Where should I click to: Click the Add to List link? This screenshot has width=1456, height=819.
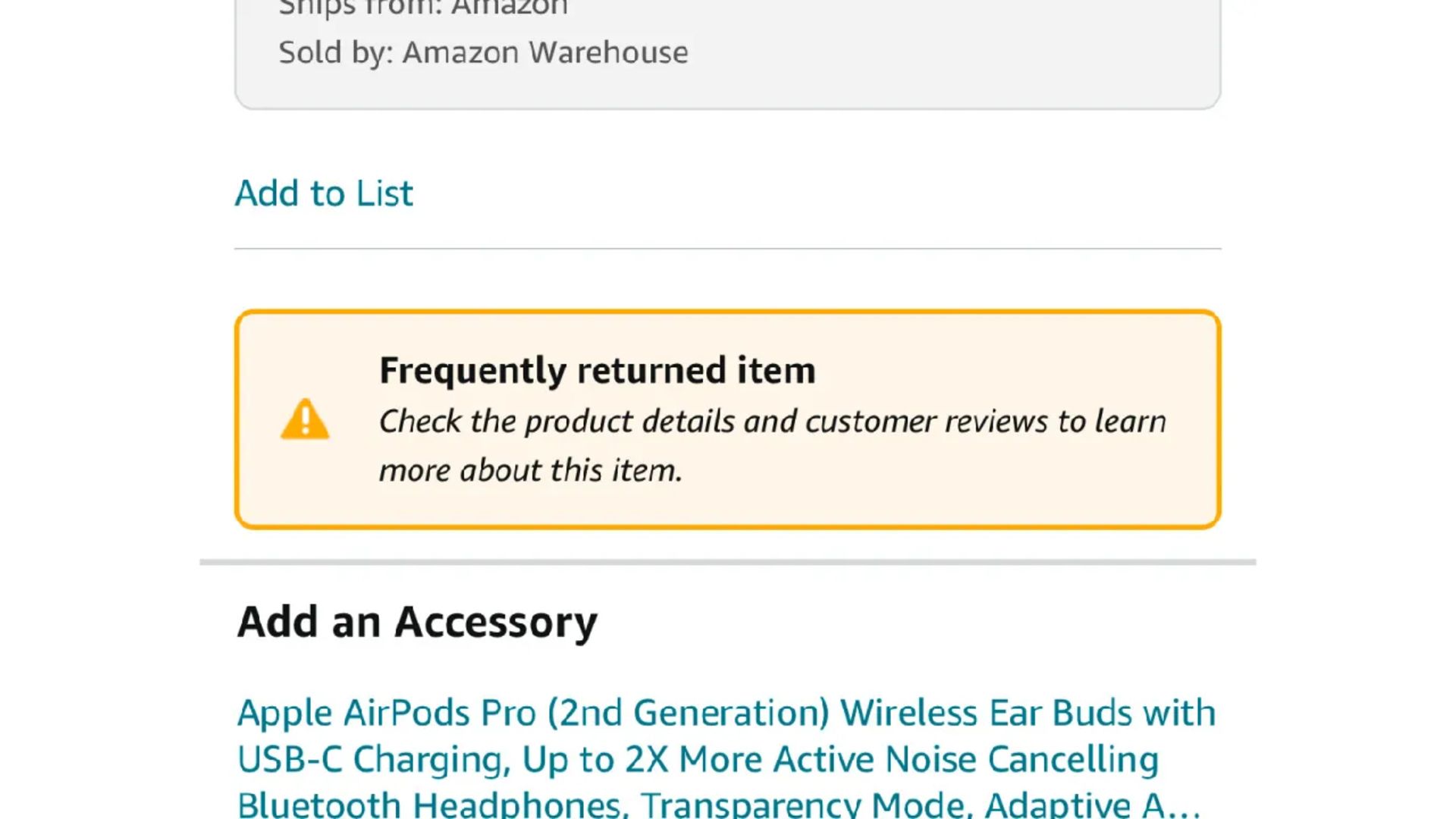coord(324,193)
